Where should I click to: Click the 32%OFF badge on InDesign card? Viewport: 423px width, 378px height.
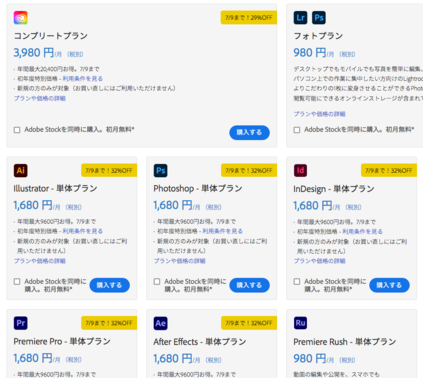pyautogui.click(x=389, y=170)
